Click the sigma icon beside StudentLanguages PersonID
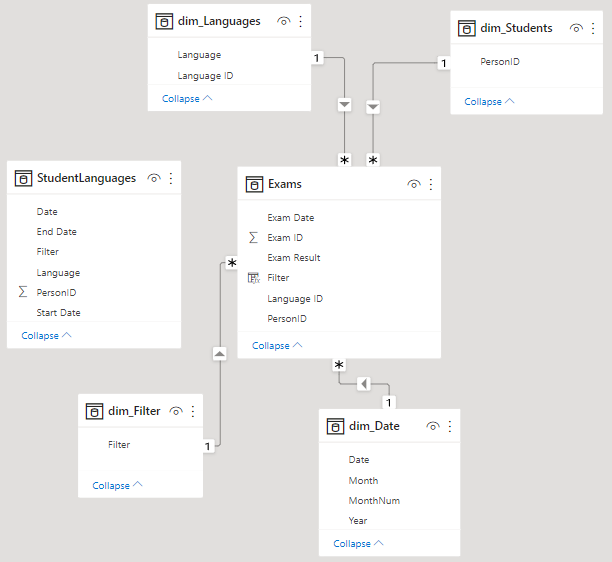612x562 pixels. coord(23,292)
